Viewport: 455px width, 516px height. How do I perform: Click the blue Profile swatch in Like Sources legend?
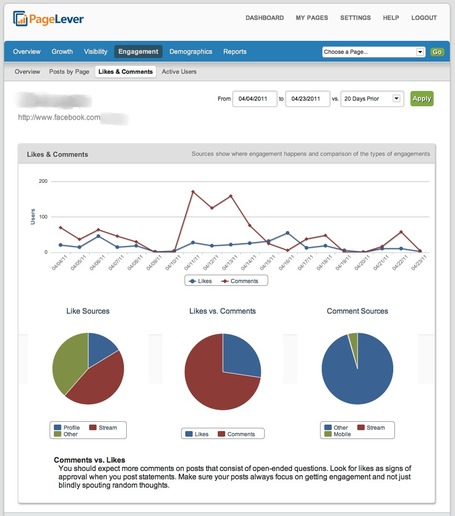(x=58, y=427)
